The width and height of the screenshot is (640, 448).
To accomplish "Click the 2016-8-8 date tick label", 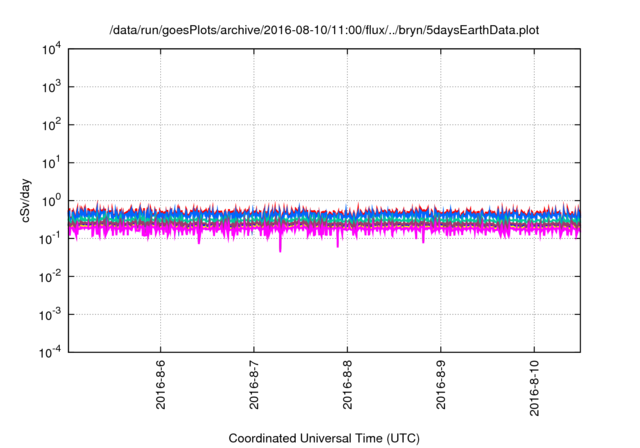I will (x=347, y=384).
